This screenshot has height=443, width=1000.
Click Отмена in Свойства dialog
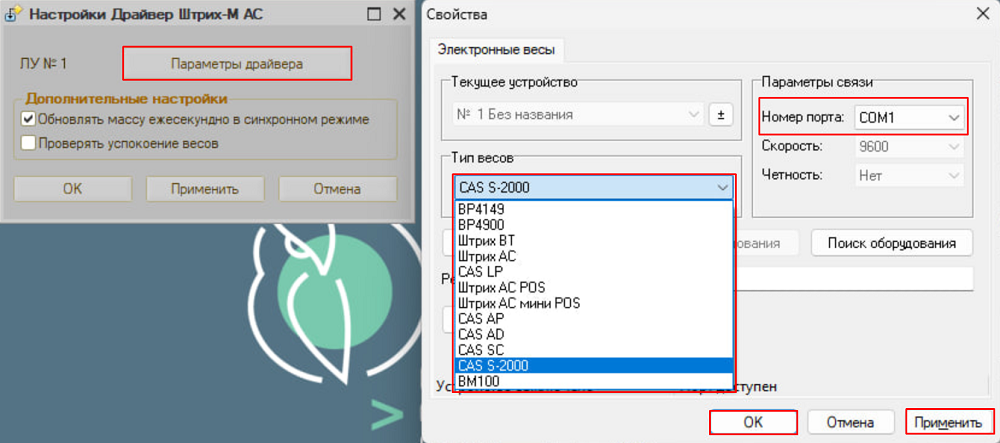(x=850, y=422)
